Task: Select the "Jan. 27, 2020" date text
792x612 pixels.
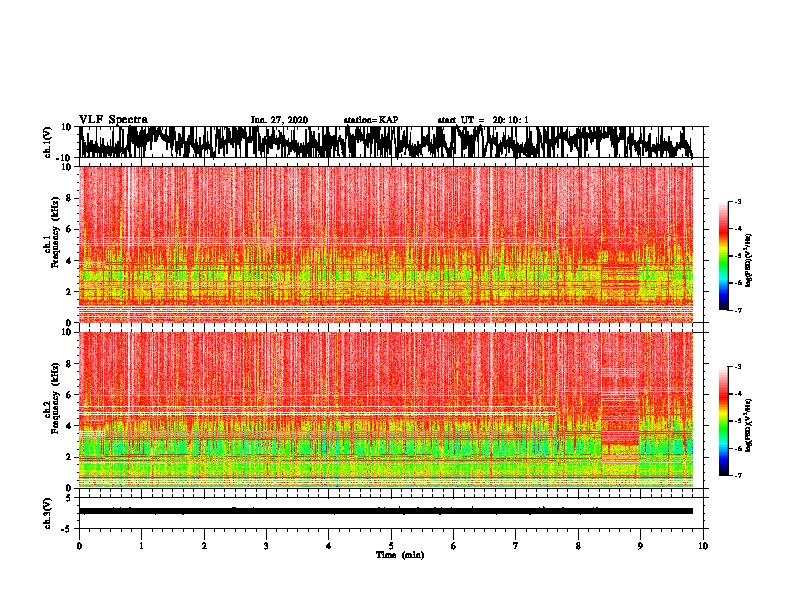Action: point(279,120)
